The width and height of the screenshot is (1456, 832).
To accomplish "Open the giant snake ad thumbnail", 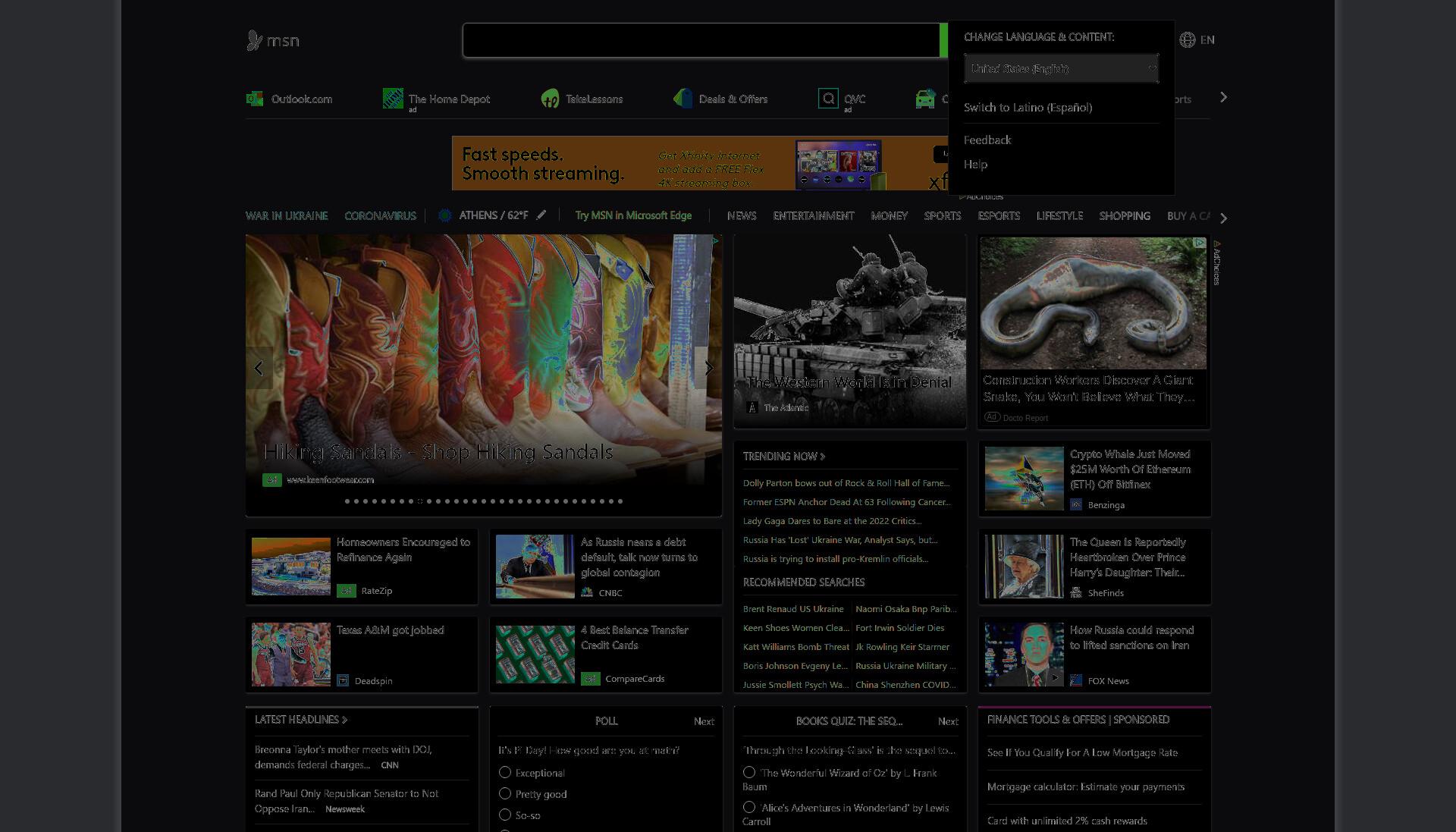I will 1093,303.
